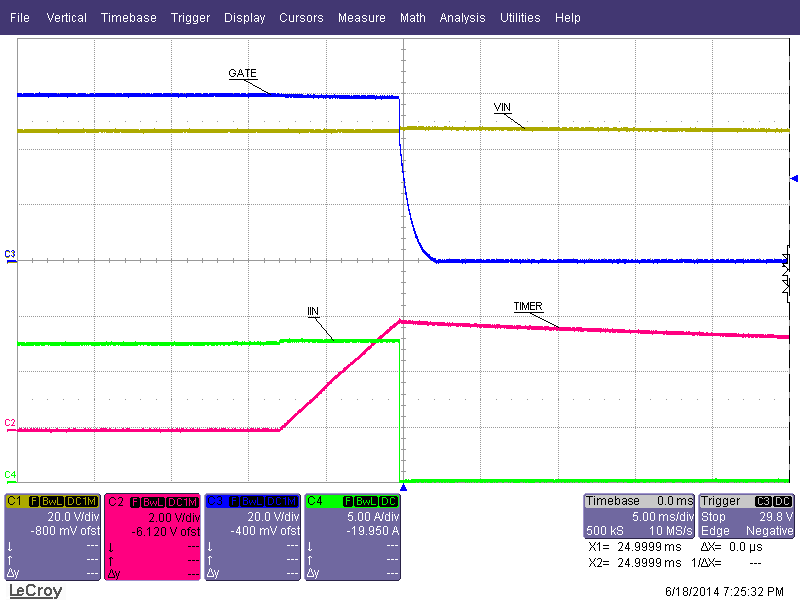800x600 pixels.
Task: Click the green C4 channel descriptor box
Action: click(353, 535)
